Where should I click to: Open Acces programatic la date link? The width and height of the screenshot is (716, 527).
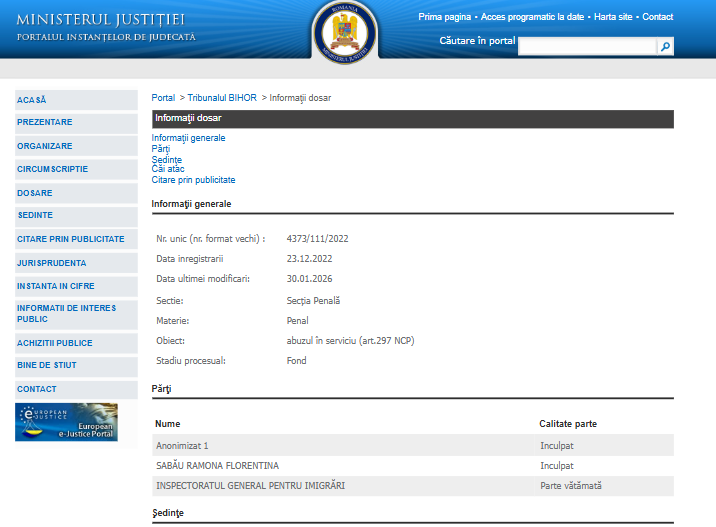coord(532,17)
